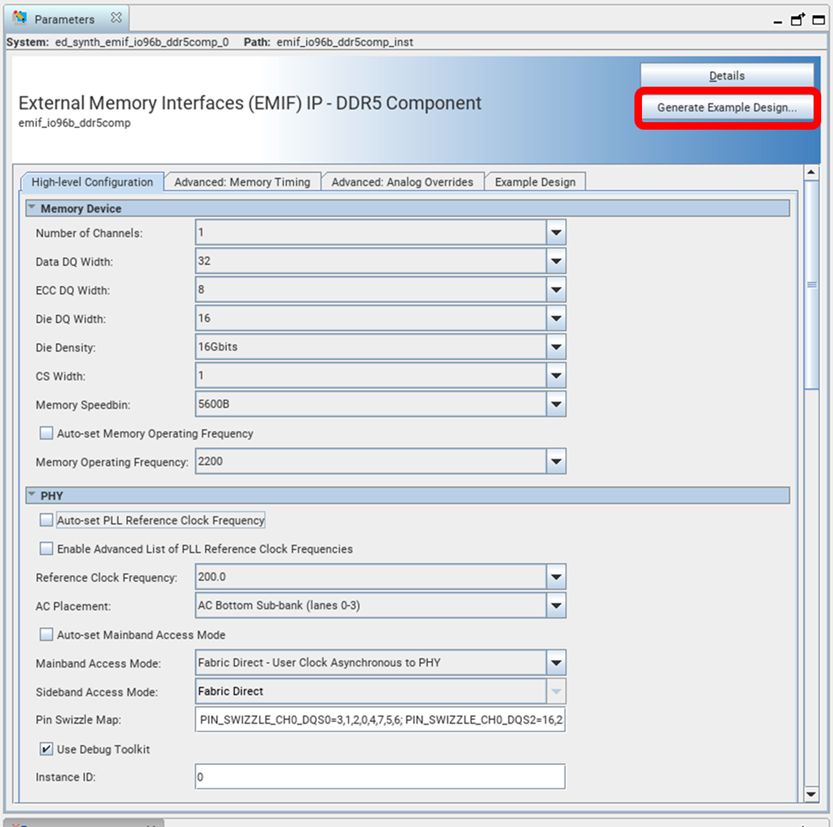The width and height of the screenshot is (833, 827).
Task: Enable Auto-set Memory Operating Frequency checkbox
Action: (46, 433)
